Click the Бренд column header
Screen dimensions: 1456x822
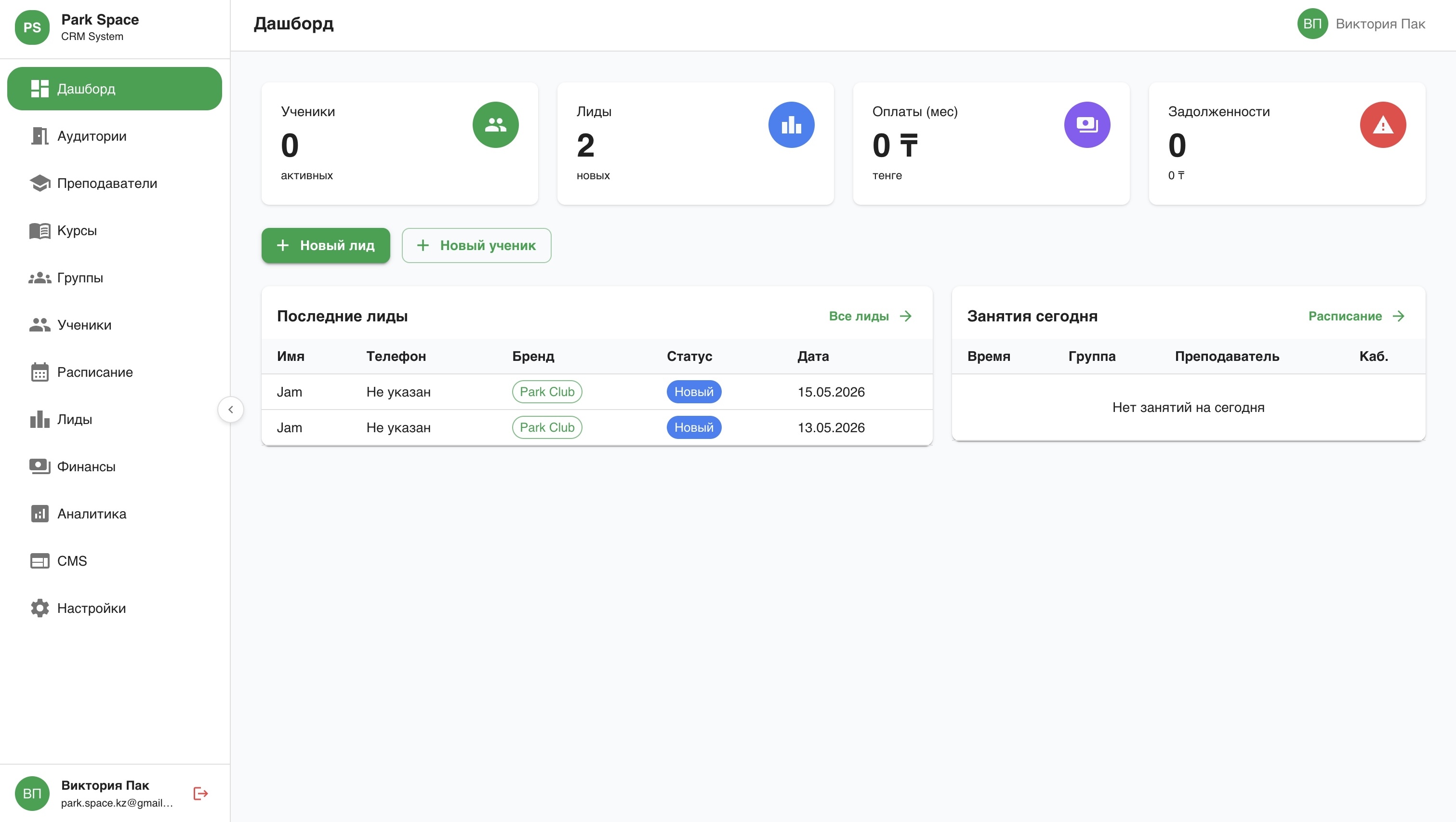click(533, 356)
